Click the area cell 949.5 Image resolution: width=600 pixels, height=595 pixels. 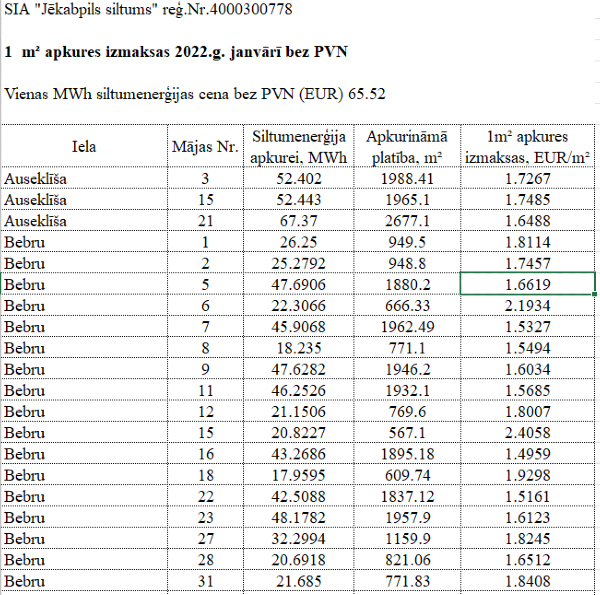point(407,242)
